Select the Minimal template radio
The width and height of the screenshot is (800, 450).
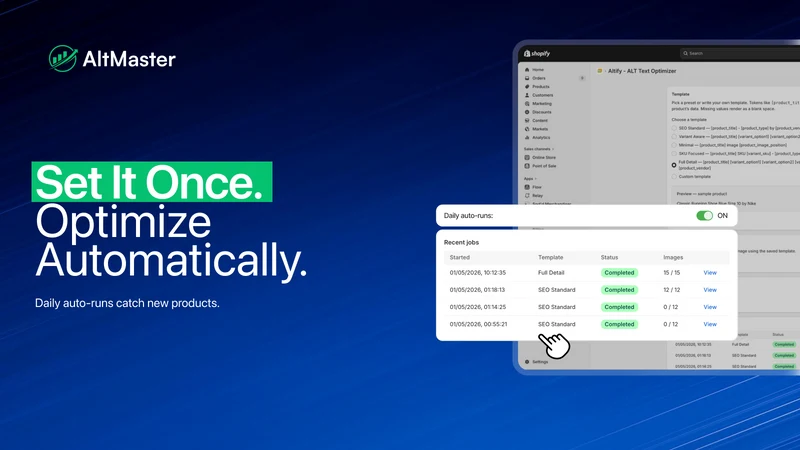click(x=674, y=145)
